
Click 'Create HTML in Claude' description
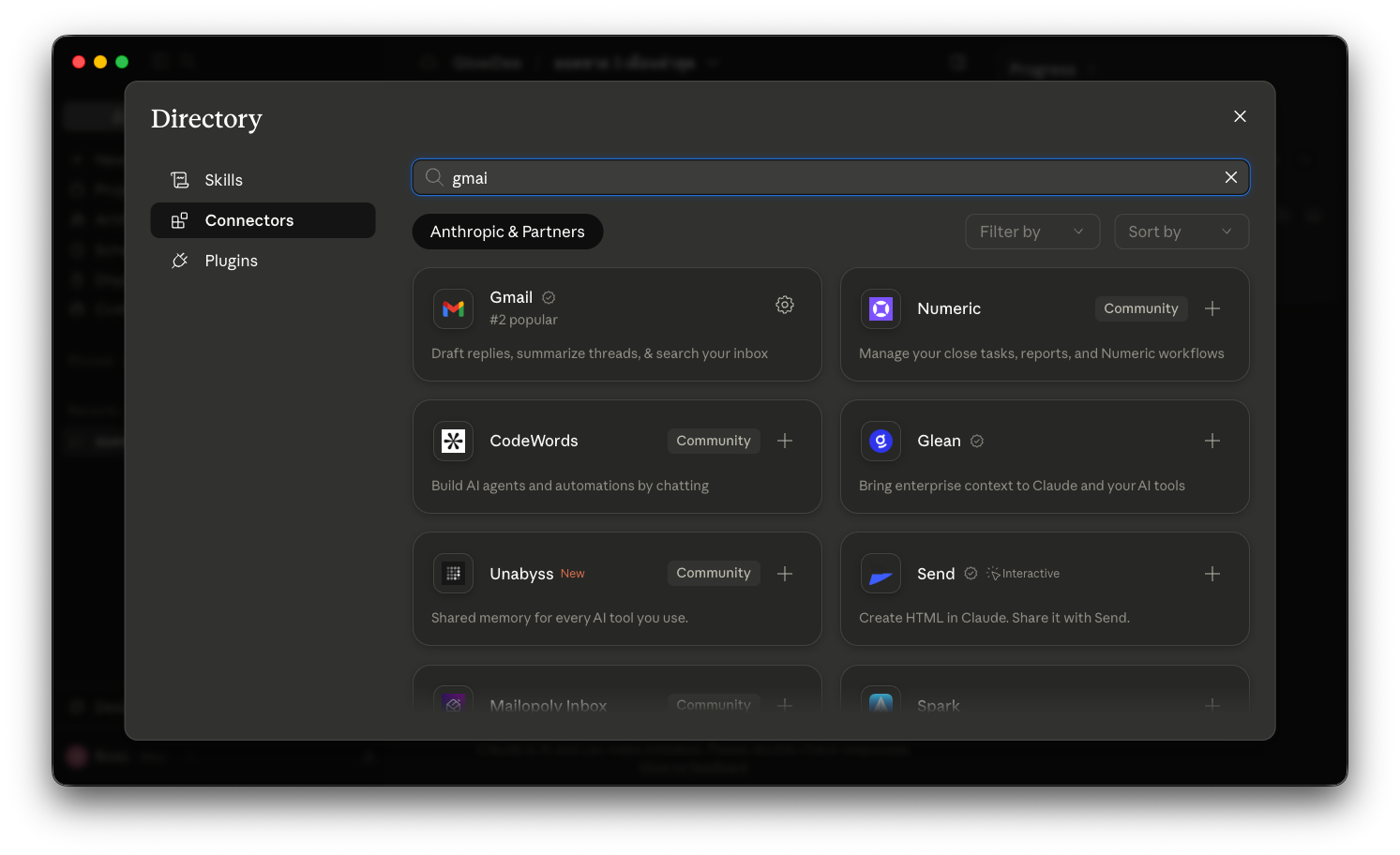994,618
